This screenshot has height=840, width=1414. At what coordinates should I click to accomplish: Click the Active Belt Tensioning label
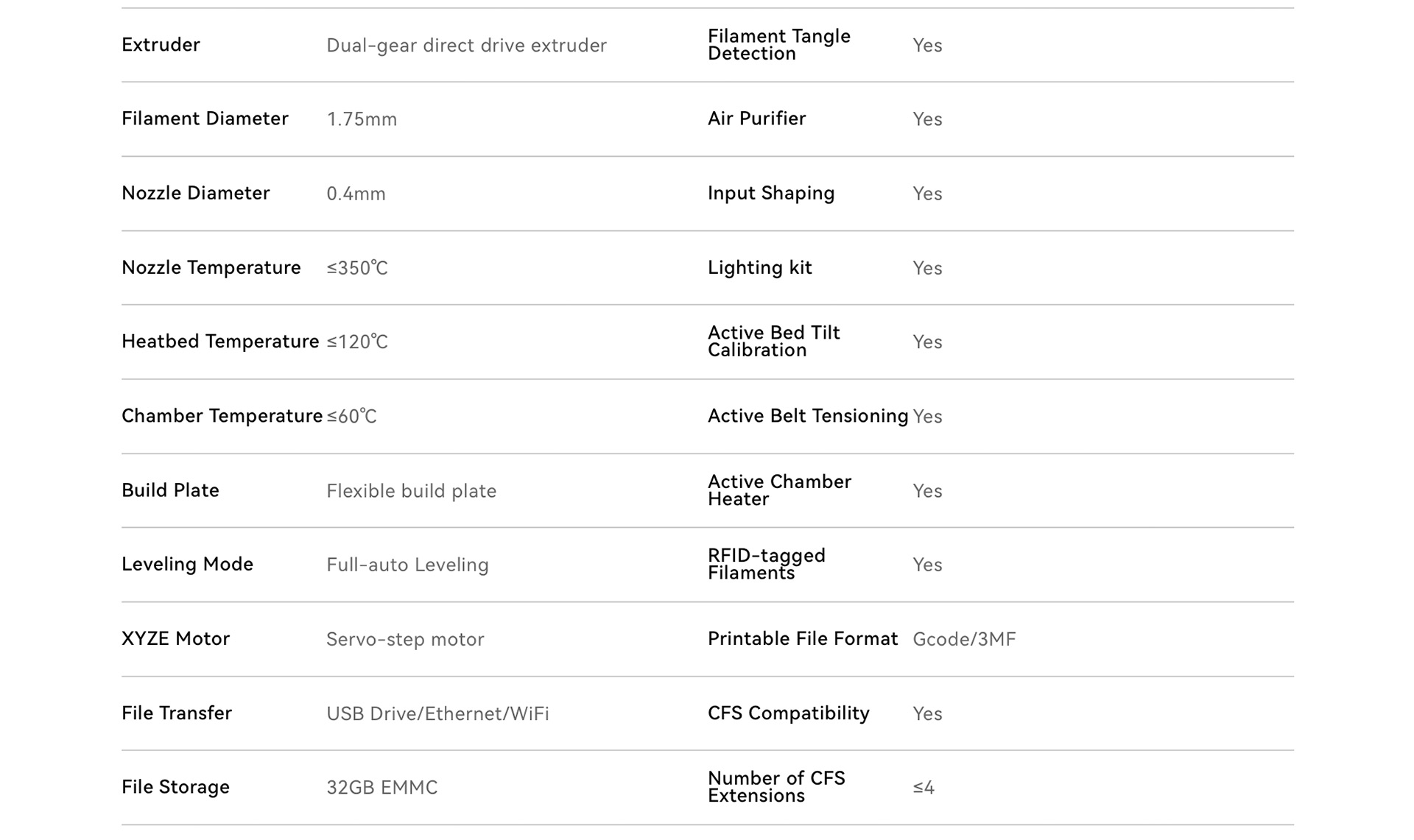point(808,416)
